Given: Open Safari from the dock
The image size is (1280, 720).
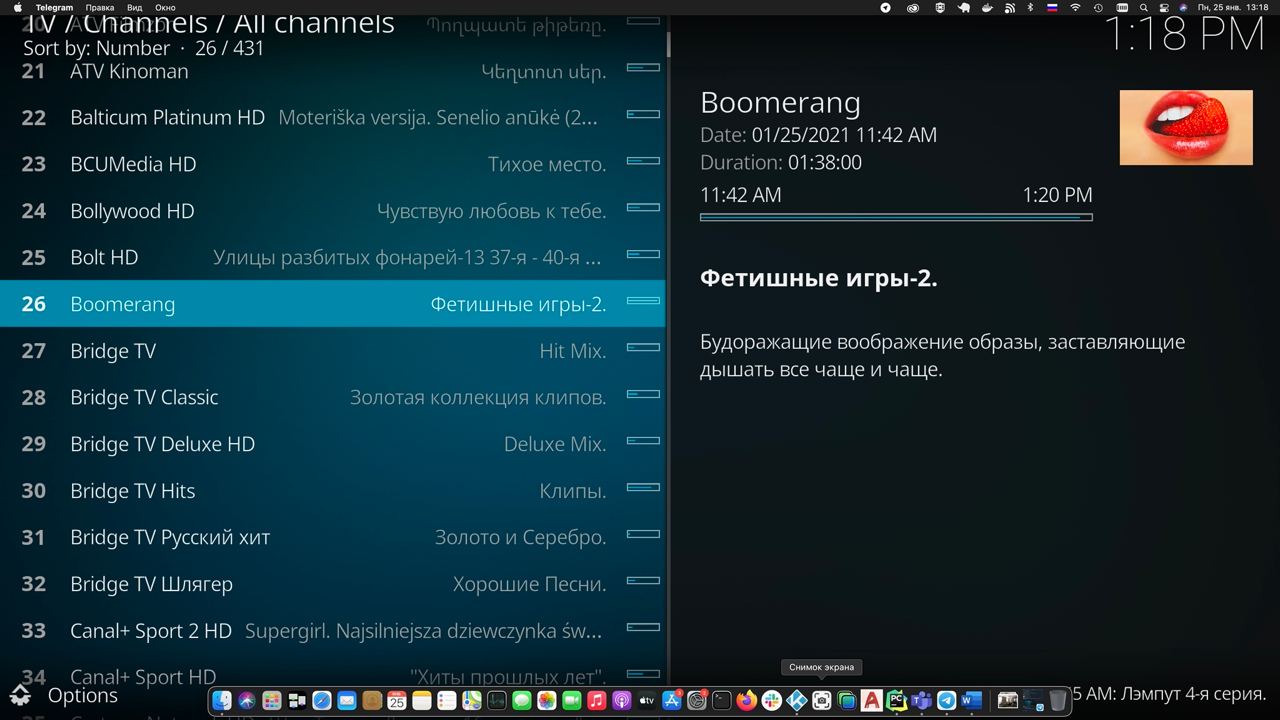Looking at the screenshot, I should [x=322, y=701].
